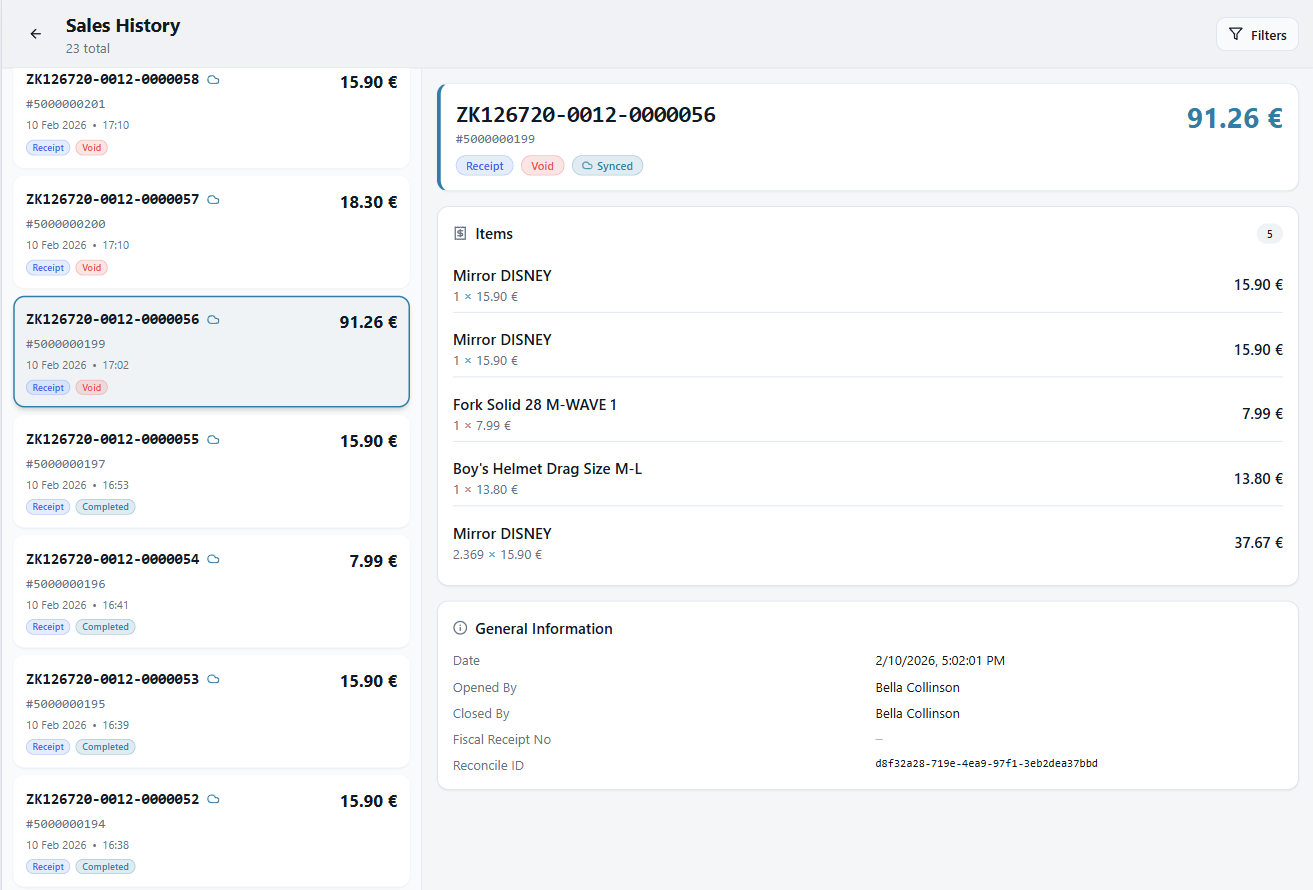Click the Synced badge in the detail header

pyautogui.click(x=607, y=166)
